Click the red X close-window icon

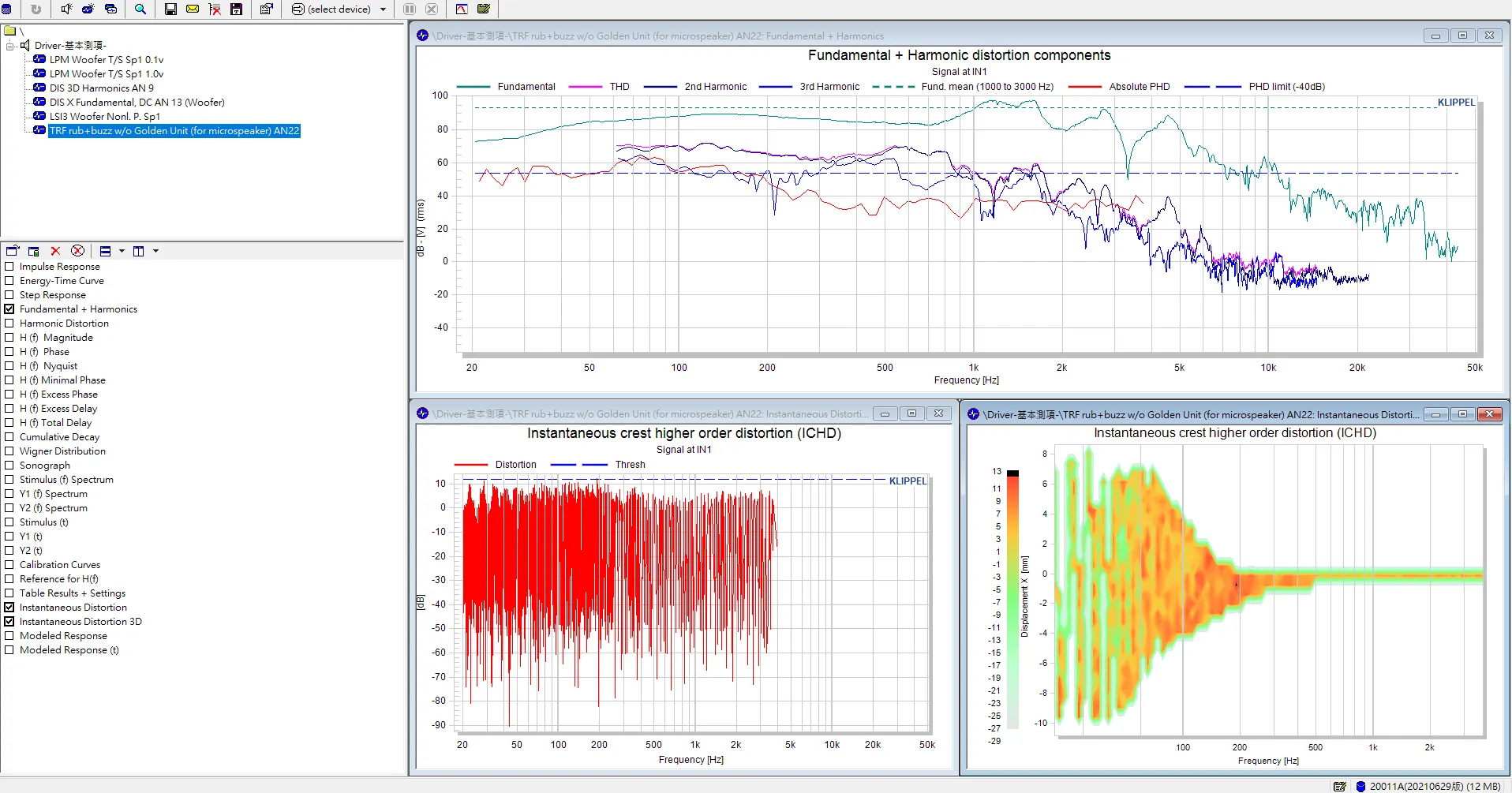(x=55, y=251)
